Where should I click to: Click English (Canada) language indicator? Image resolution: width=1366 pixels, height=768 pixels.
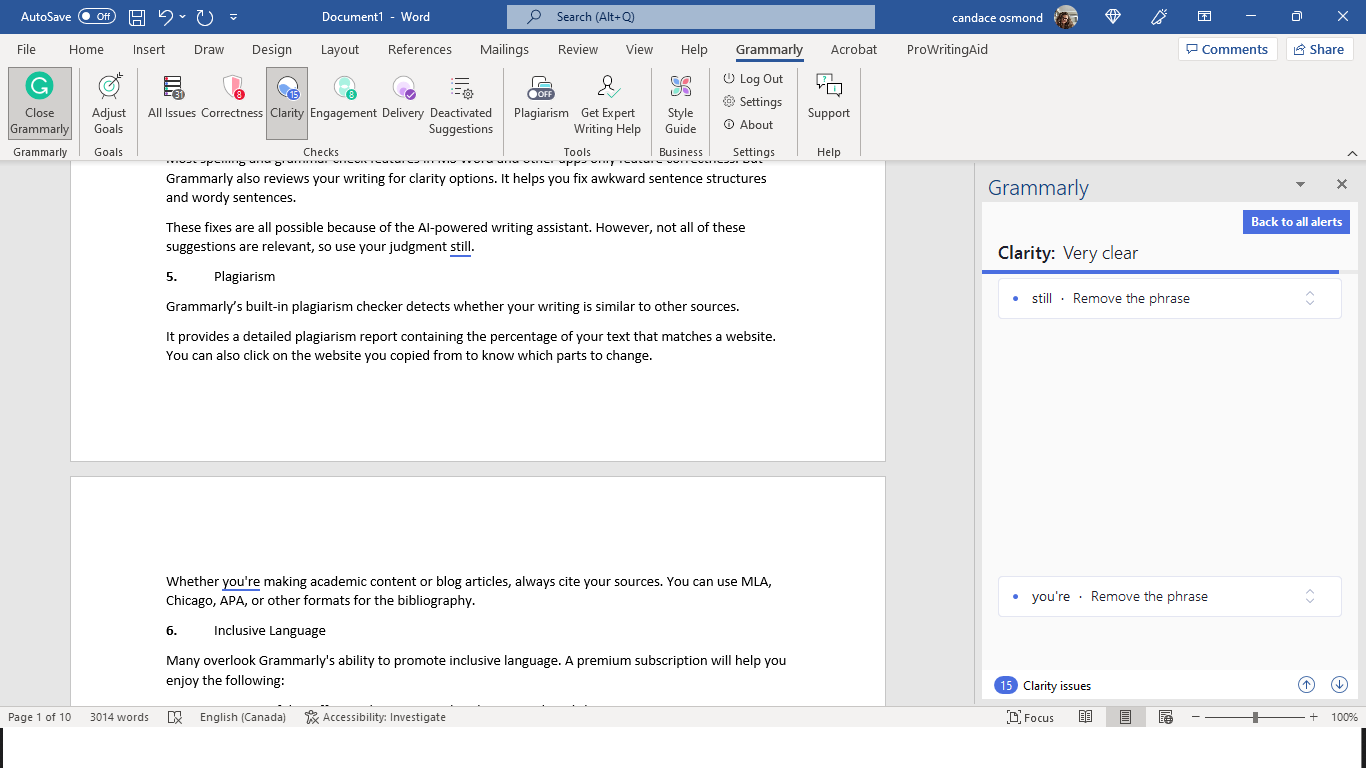point(243,717)
